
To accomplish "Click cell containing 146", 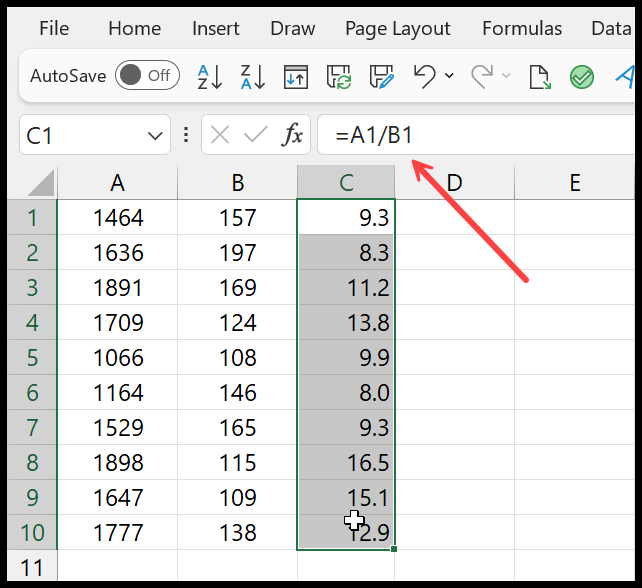I will click(237, 392).
